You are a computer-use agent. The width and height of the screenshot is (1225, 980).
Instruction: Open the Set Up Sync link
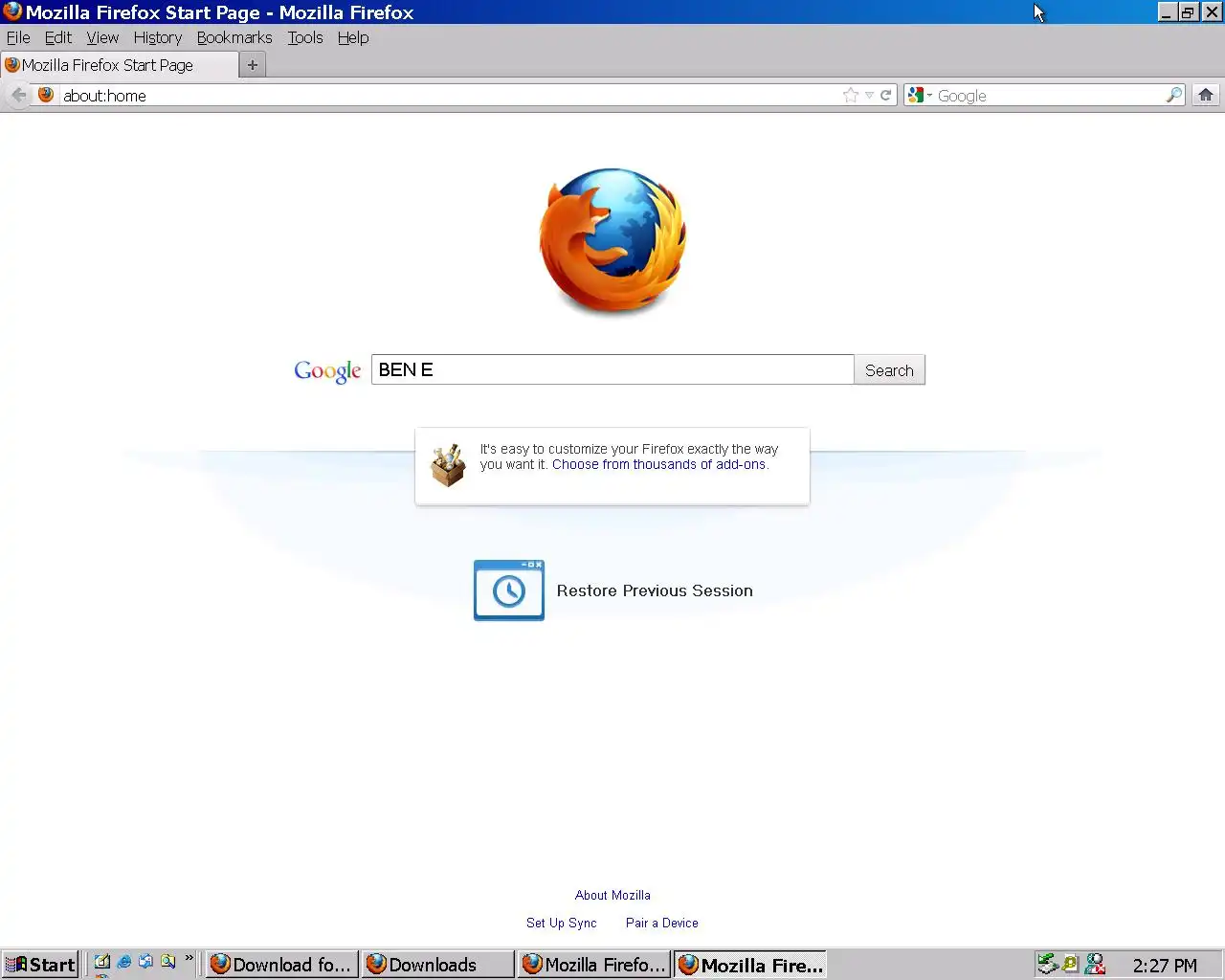tap(562, 923)
